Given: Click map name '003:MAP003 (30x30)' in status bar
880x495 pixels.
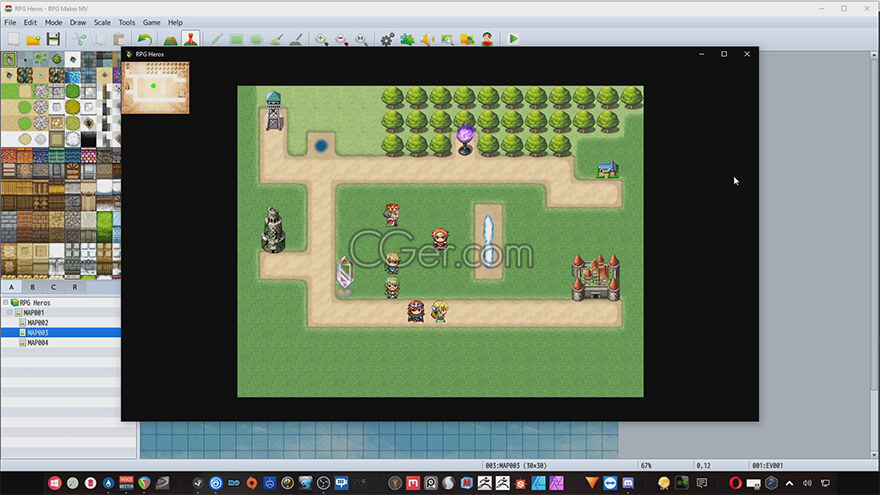Looking at the screenshot, I should (516, 465).
